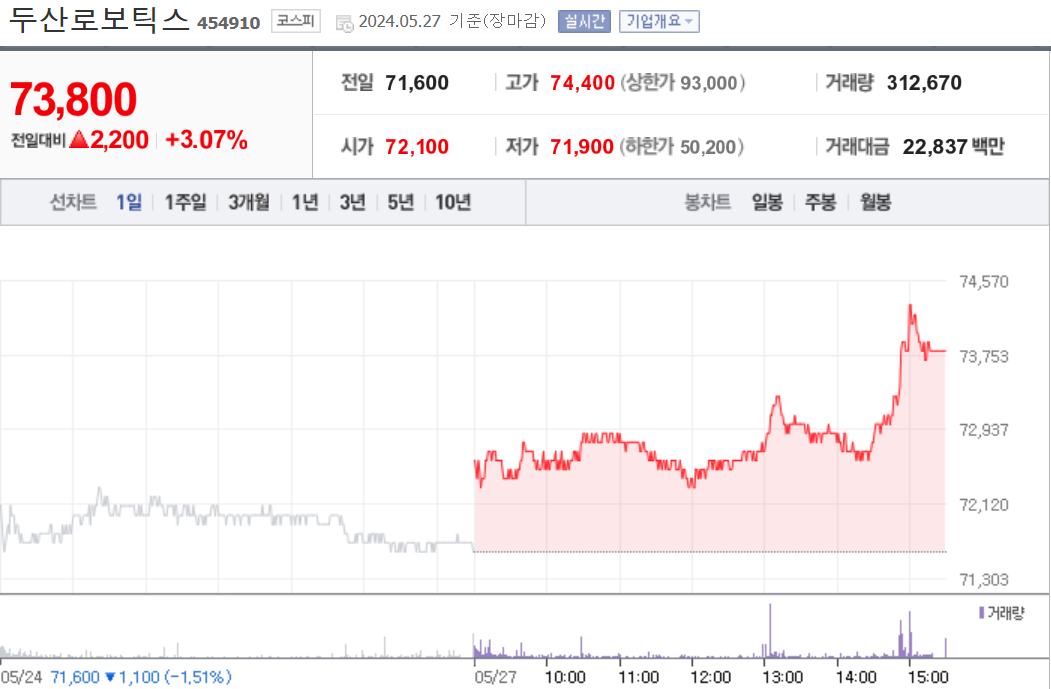The image size is (1051, 689).
Task: Click the high price 74,400
Action: click(582, 82)
